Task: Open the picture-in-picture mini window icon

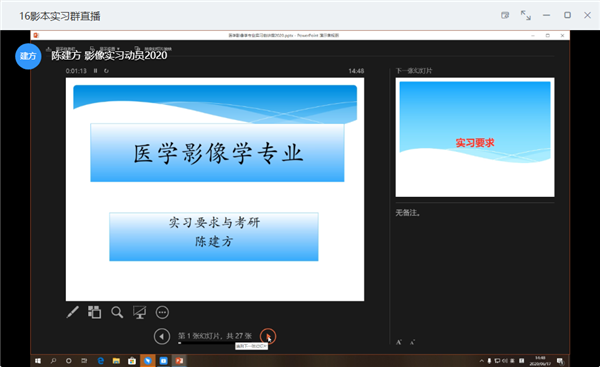Action: coord(505,15)
